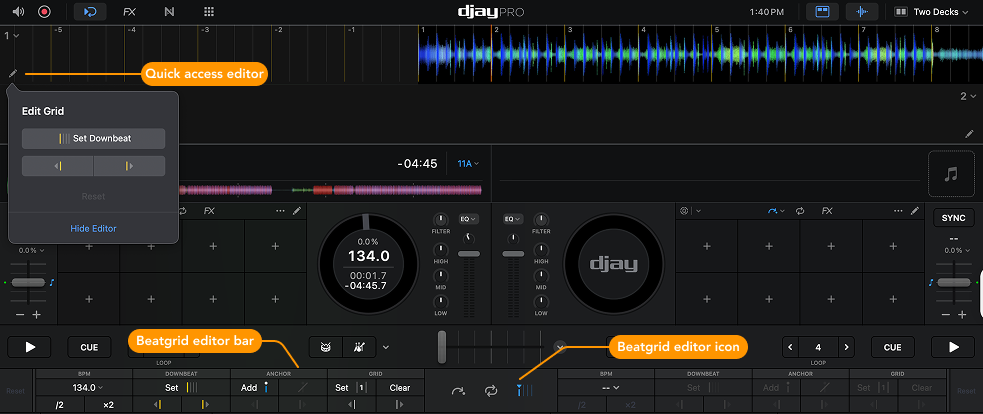Halve BPM with the /2 button
The width and height of the screenshot is (983, 414).
[x=60, y=405]
